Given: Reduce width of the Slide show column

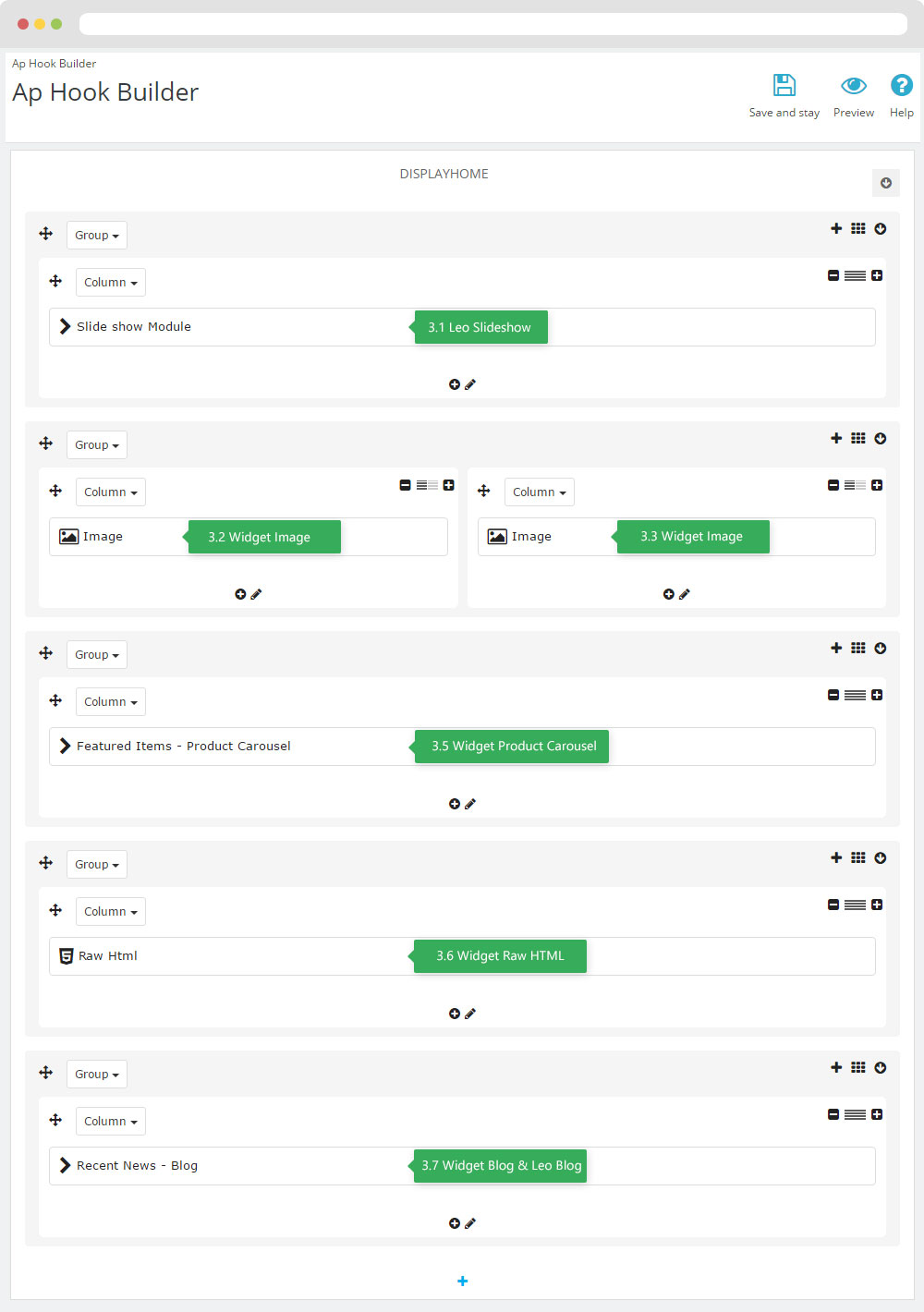Looking at the screenshot, I should (x=833, y=275).
